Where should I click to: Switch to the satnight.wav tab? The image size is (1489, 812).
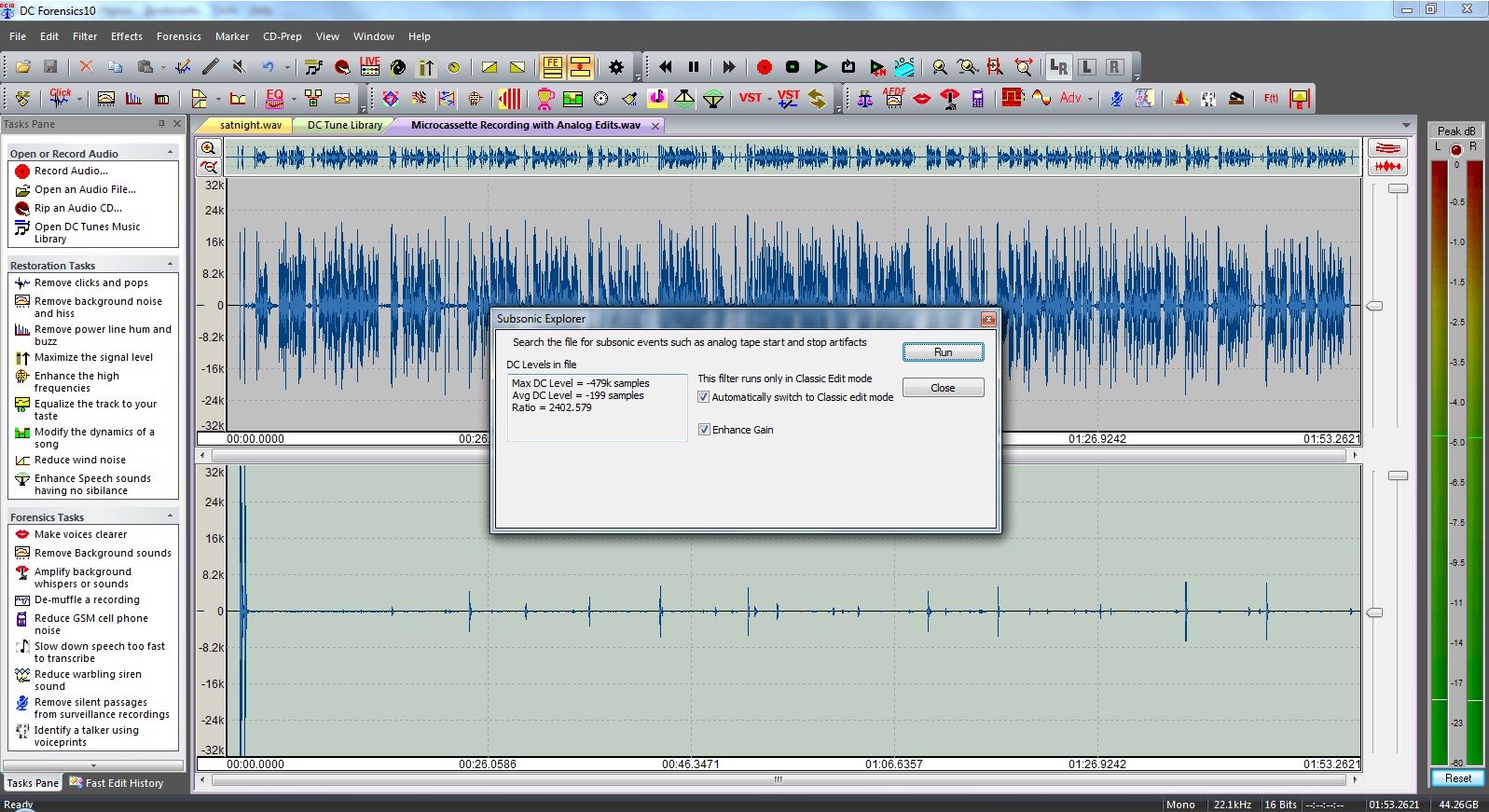pos(250,125)
